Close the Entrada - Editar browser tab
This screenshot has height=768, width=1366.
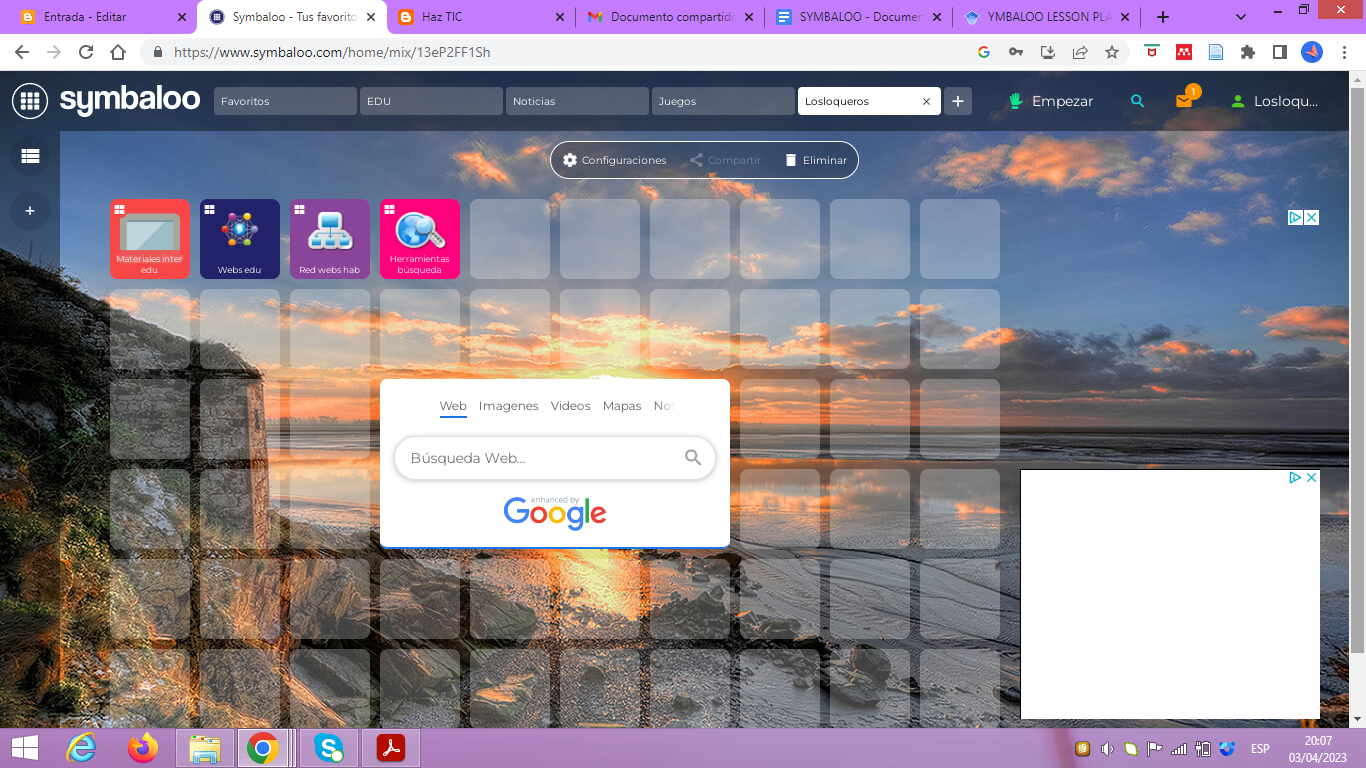[x=181, y=17]
